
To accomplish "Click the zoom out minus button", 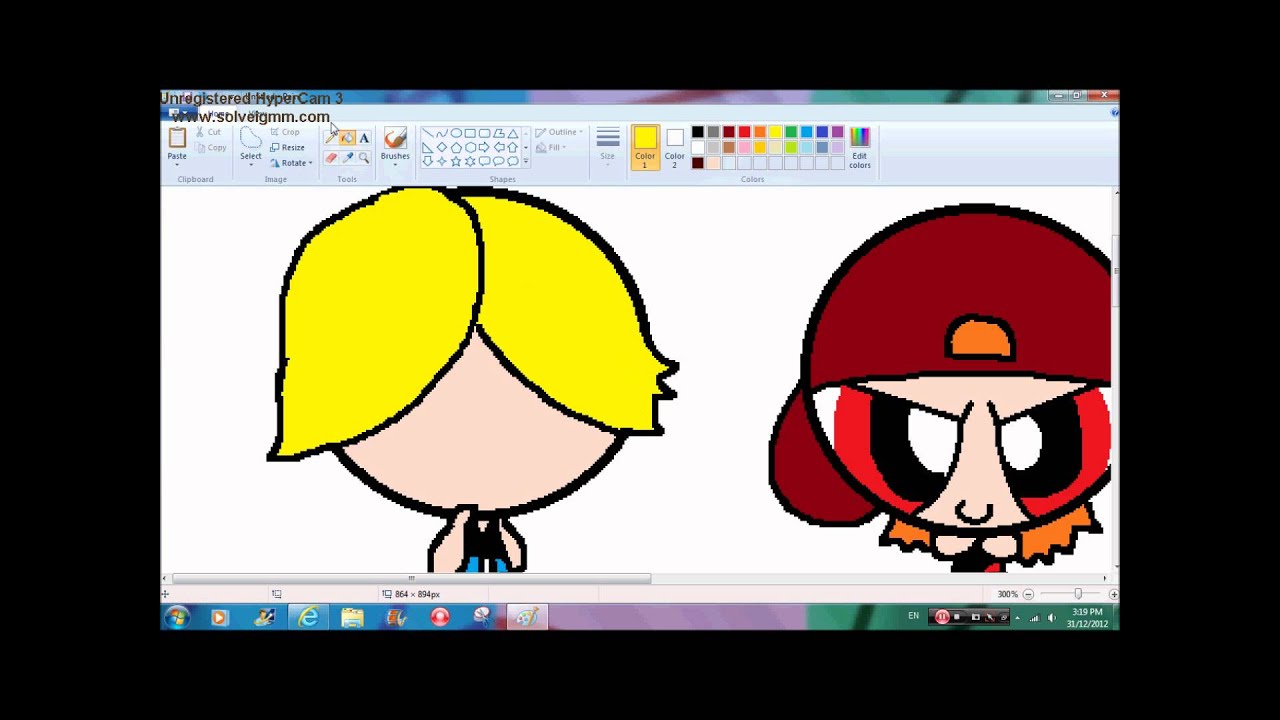I will coord(1028,594).
